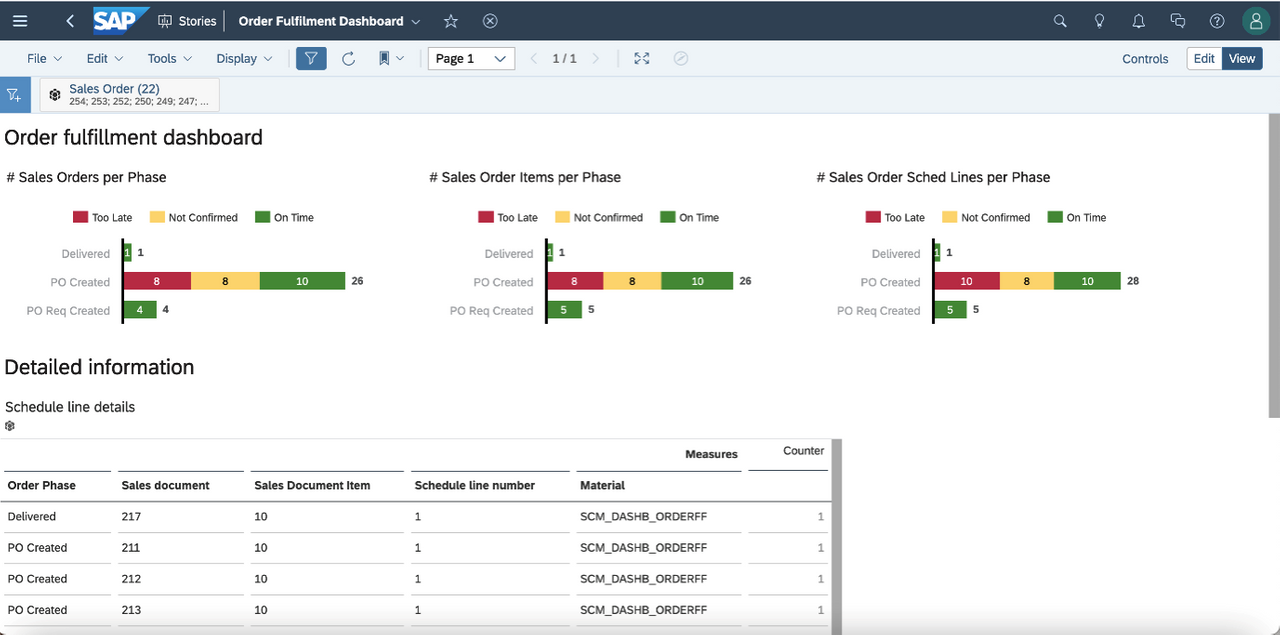The image size is (1280, 635).
Task: Click the cube icon under Schedule line details
Action: click(x=10, y=426)
